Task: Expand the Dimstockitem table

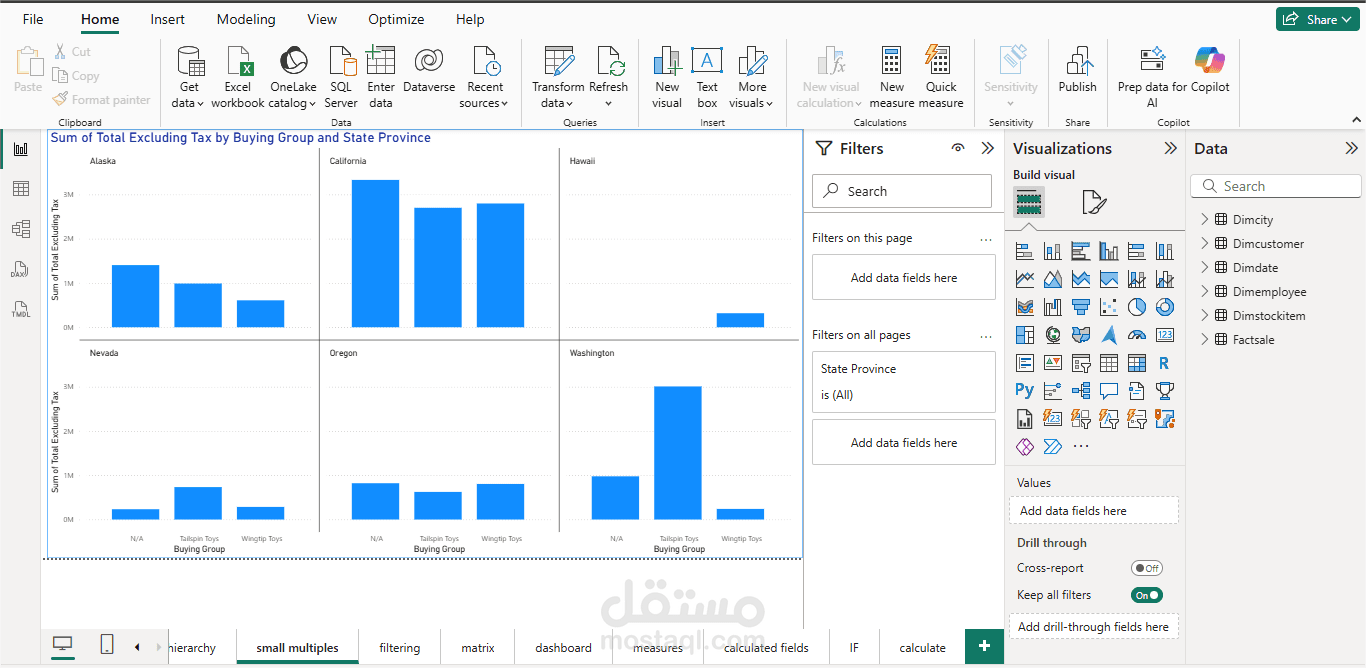Action: (x=1204, y=315)
